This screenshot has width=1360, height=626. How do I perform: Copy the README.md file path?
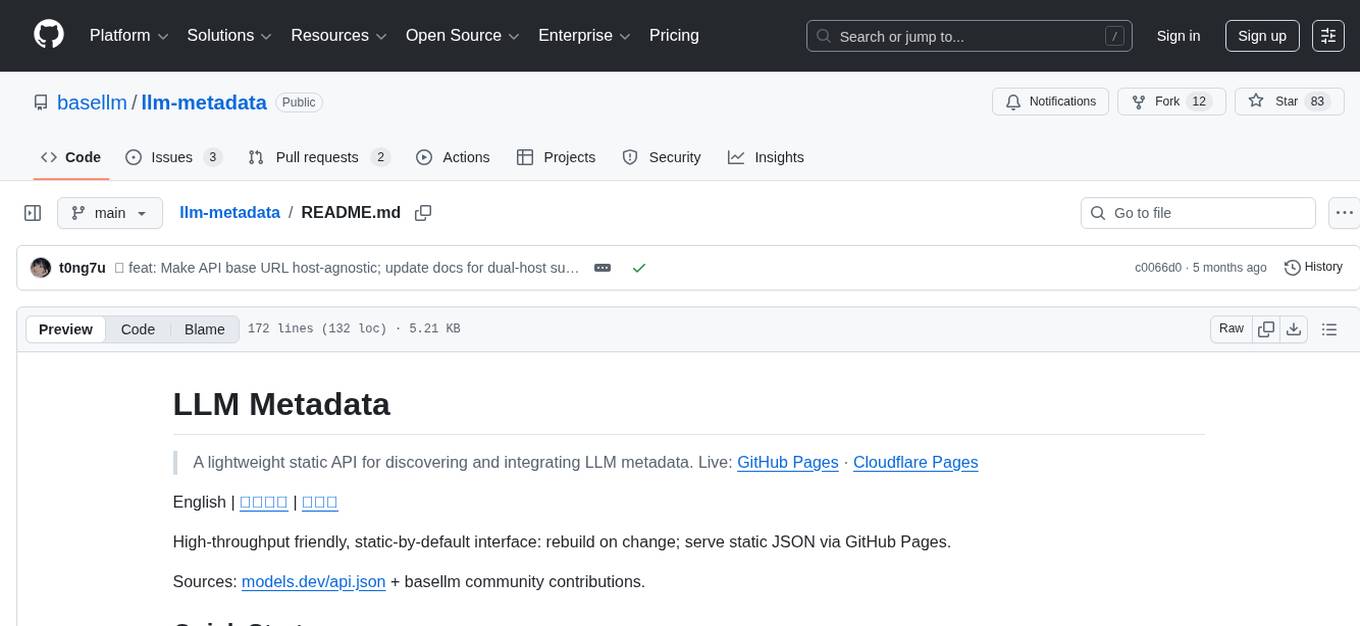click(423, 213)
